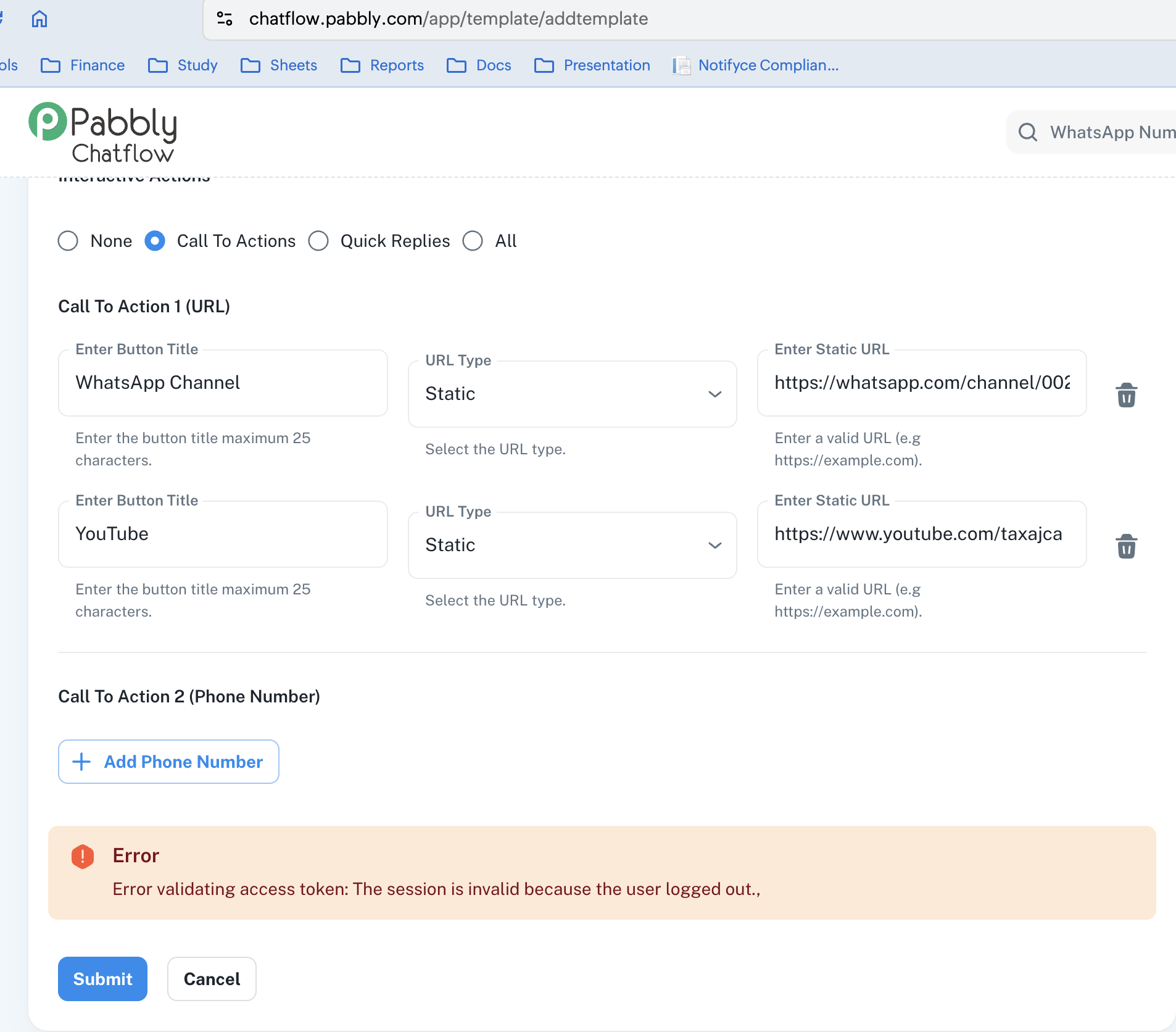This screenshot has height=1032, width=1176.
Task: Open site information icon in address bar
Action: click(225, 19)
